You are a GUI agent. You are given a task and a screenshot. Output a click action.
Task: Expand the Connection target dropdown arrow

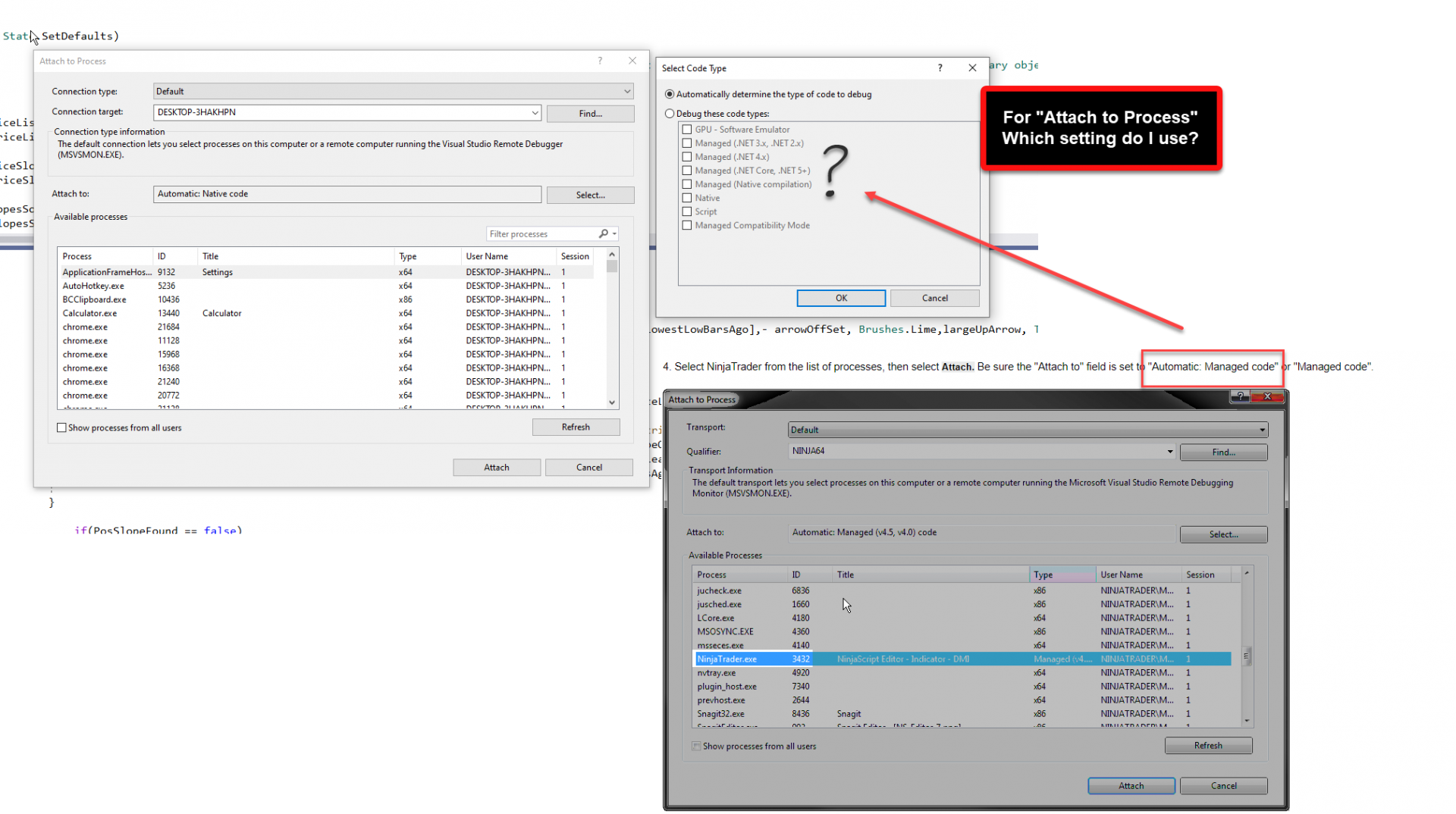click(x=535, y=113)
